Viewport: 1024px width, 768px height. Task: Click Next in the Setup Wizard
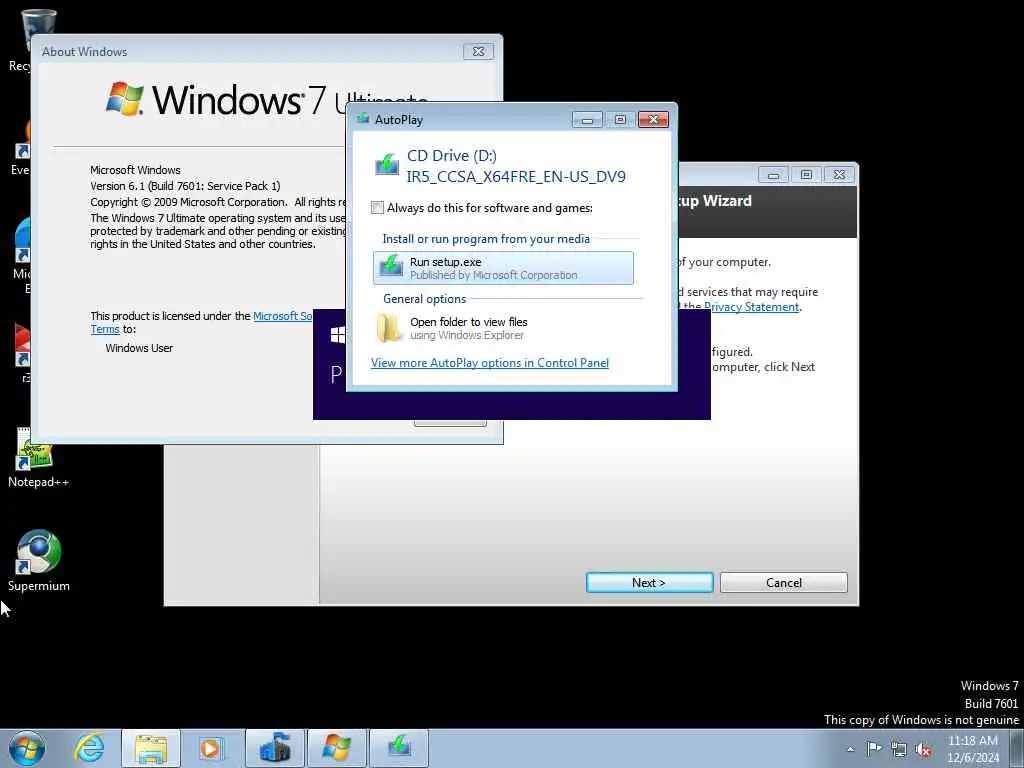tap(649, 583)
